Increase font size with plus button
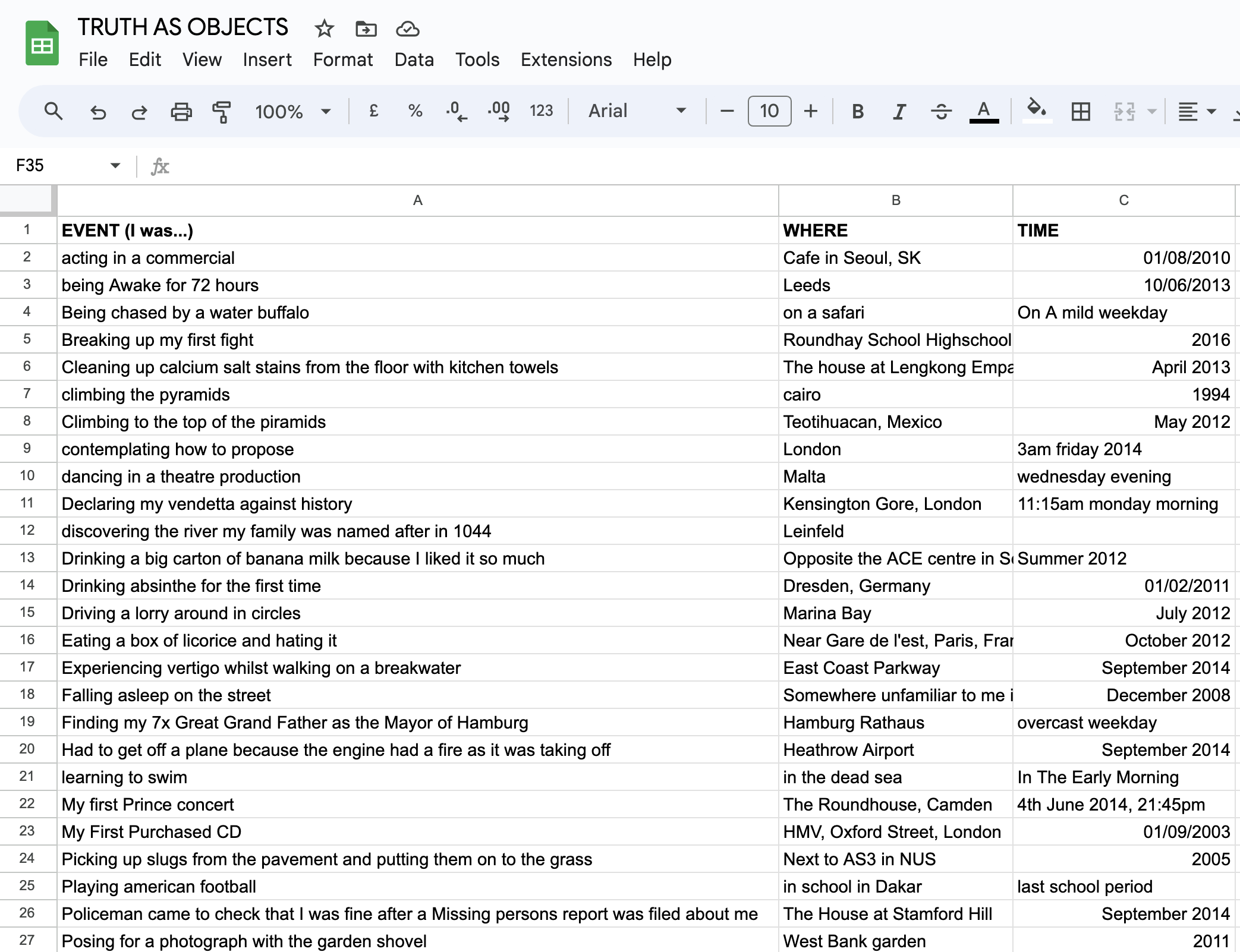Image resolution: width=1240 pixels, height=952 pixels. [x=810, y=111]
